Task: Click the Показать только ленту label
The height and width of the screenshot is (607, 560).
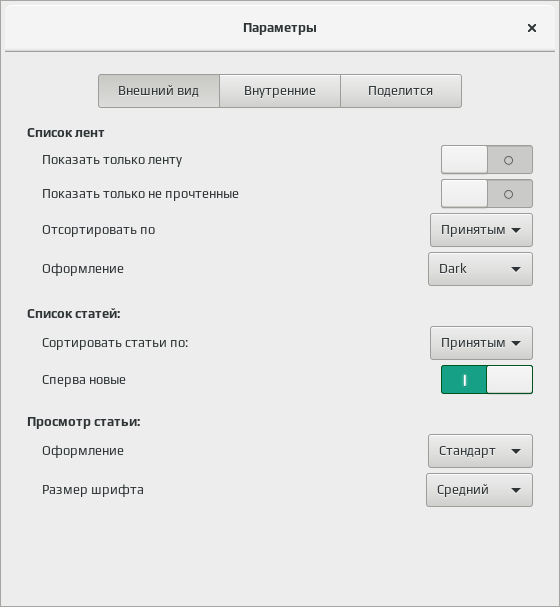Action: pos(112,160)
